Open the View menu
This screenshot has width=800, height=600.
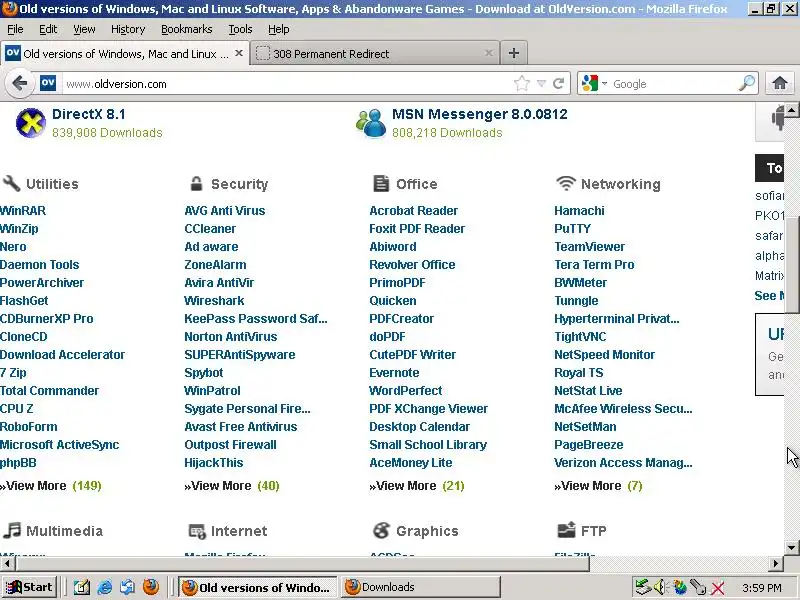(x=84, y=30)
